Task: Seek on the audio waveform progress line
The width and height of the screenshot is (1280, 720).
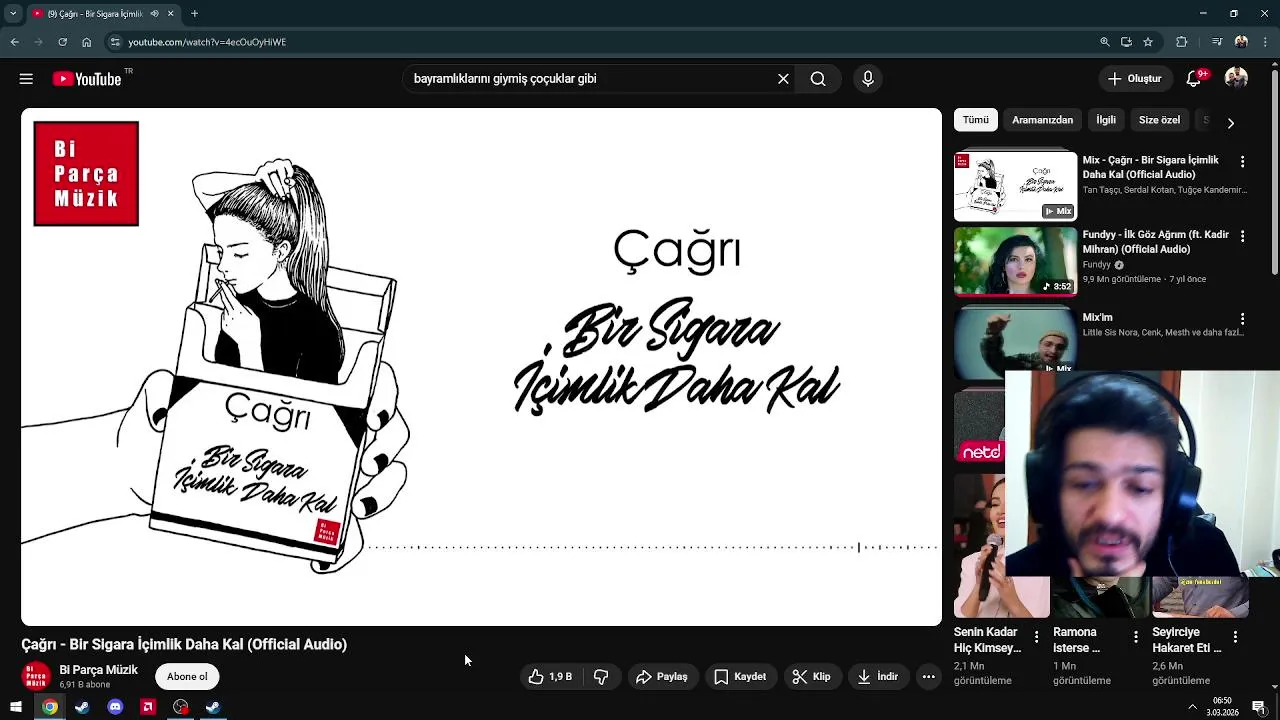Action: (654, 547)
